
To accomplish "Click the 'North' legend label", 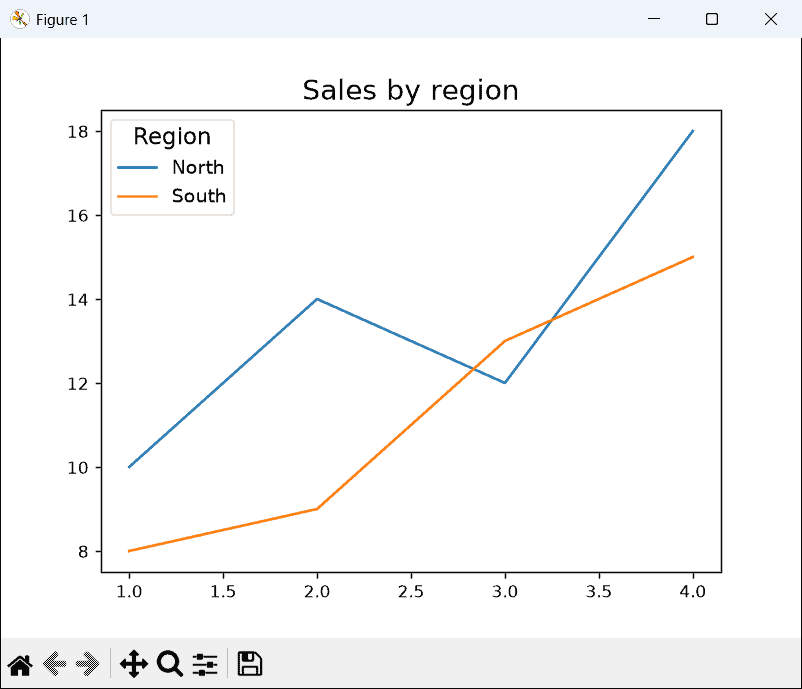I will pos(198,167).
